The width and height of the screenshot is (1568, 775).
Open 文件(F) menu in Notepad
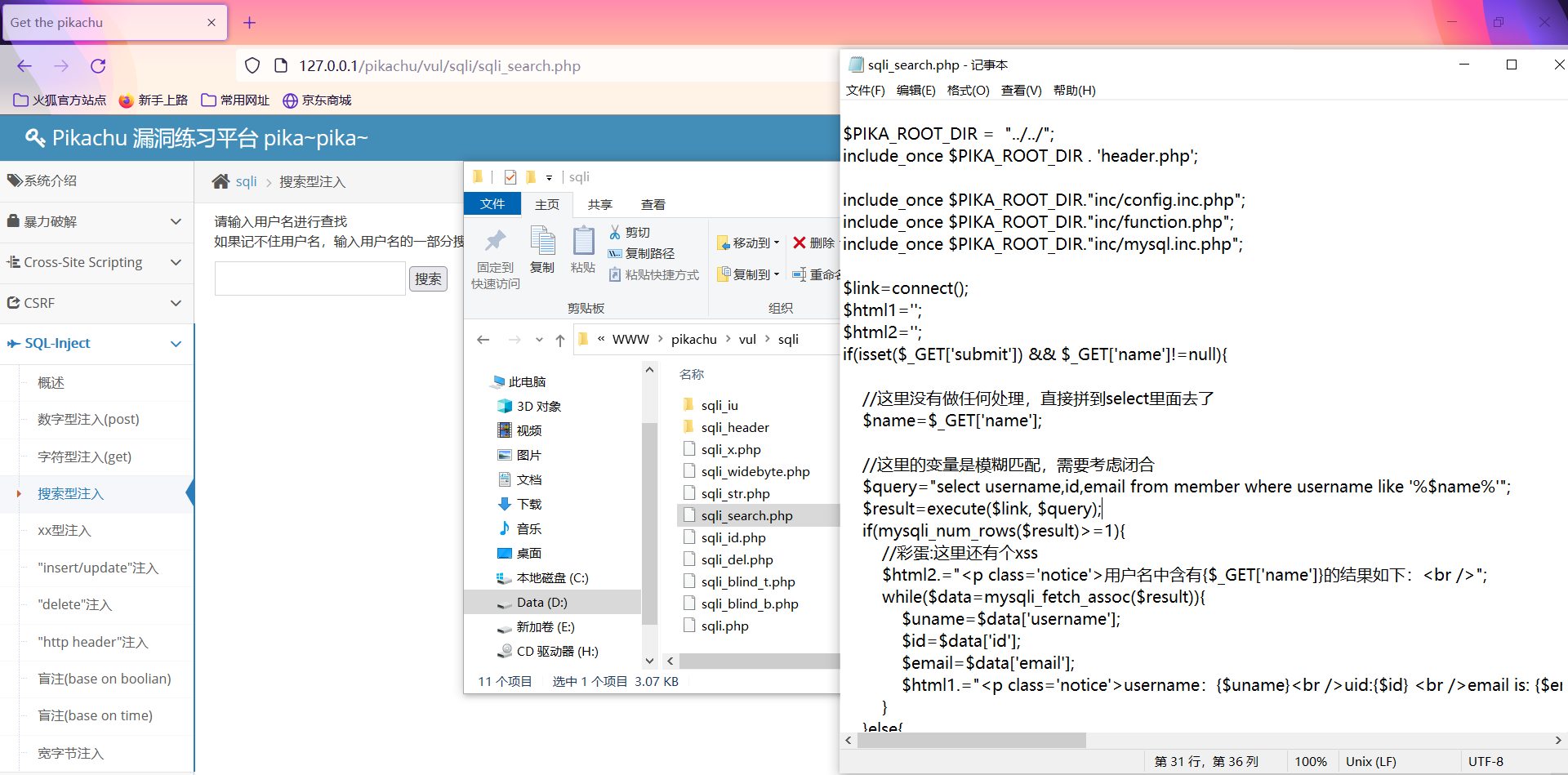866,91
